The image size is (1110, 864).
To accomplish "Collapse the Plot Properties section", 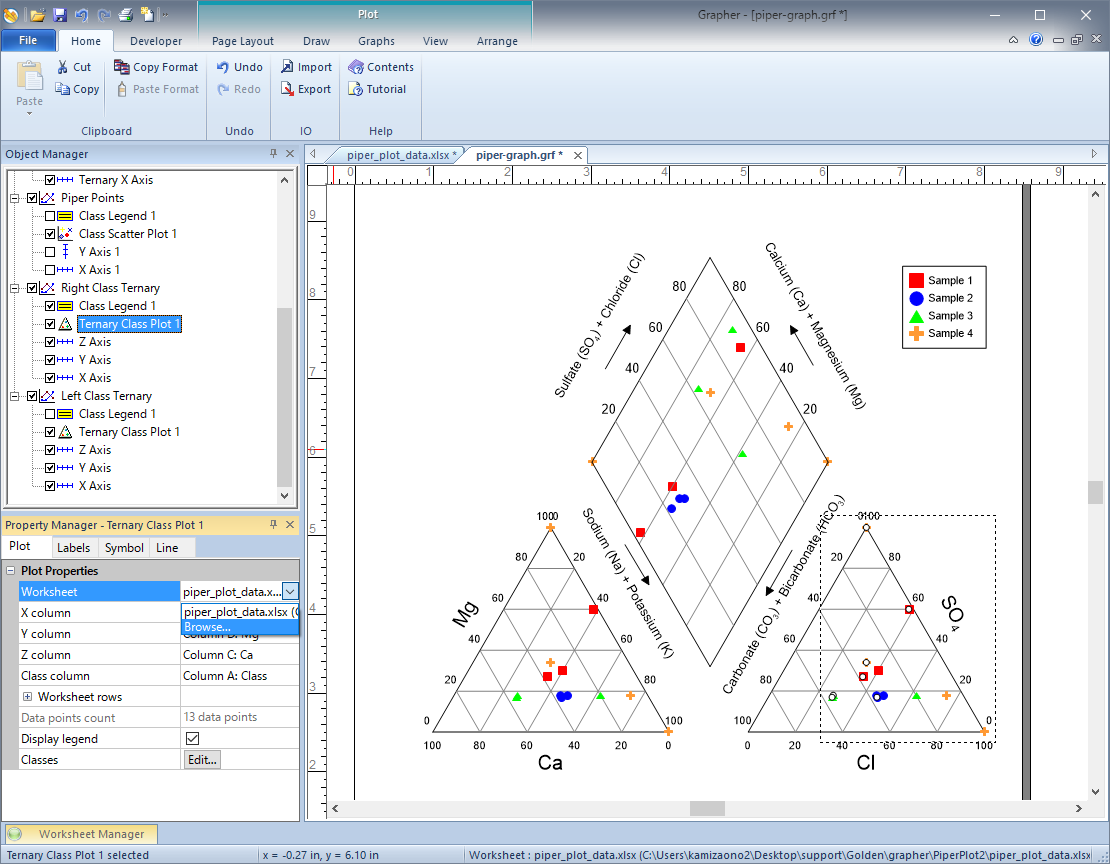I will point(11,571).
